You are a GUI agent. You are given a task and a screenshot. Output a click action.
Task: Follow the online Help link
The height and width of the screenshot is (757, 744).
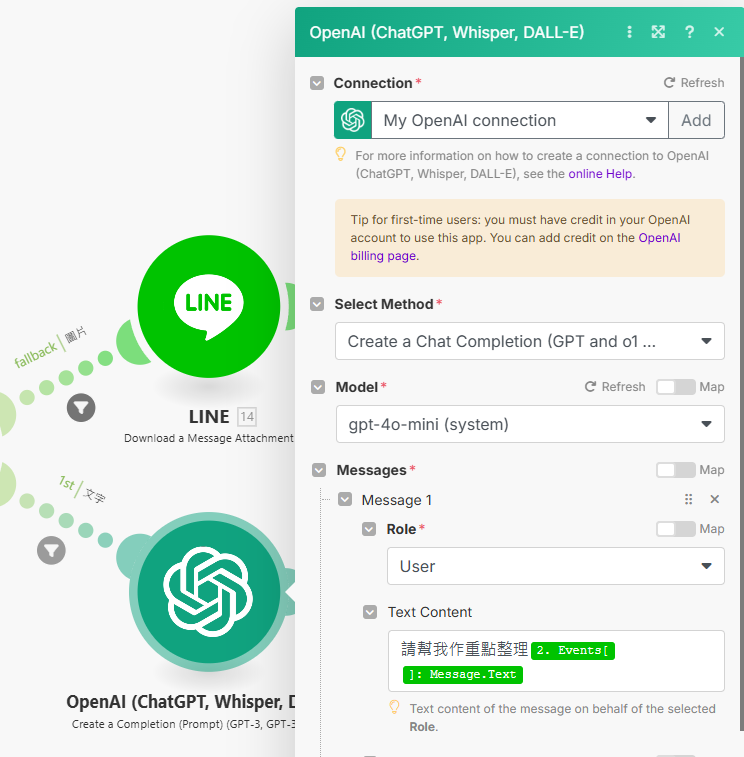(600, 174)
